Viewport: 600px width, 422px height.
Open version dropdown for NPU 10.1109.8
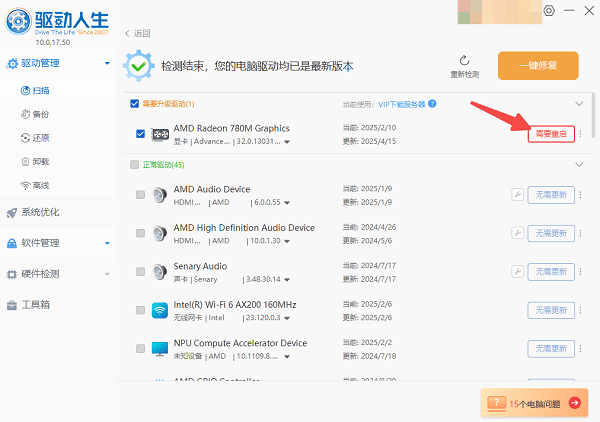tap(287, 357)
